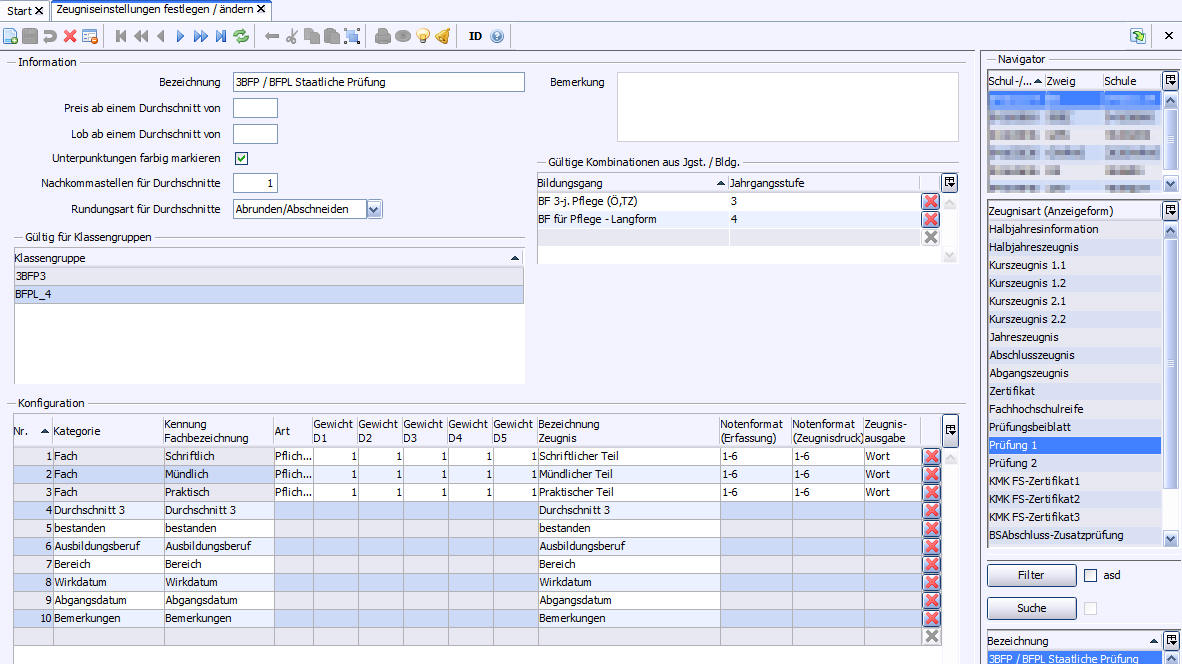Click the copy icon in toolbar

[312, 36]
